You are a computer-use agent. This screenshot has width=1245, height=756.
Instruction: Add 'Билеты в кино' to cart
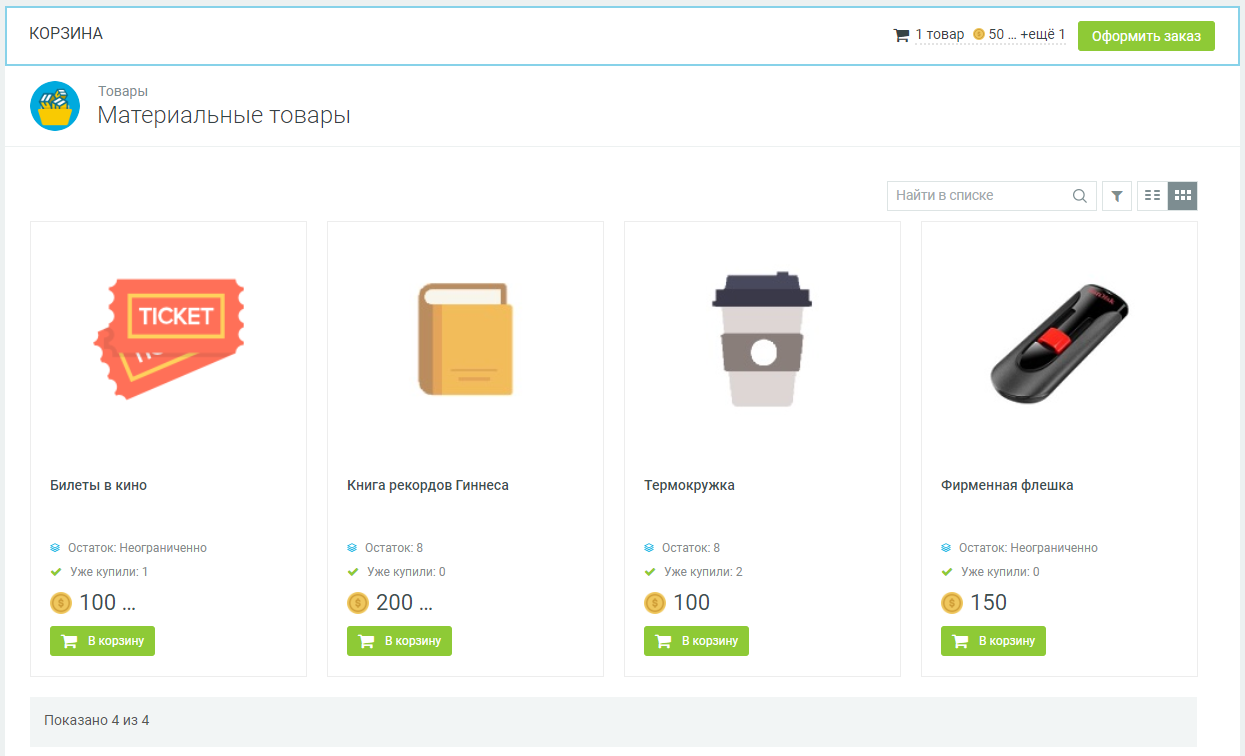coord(102,641)
